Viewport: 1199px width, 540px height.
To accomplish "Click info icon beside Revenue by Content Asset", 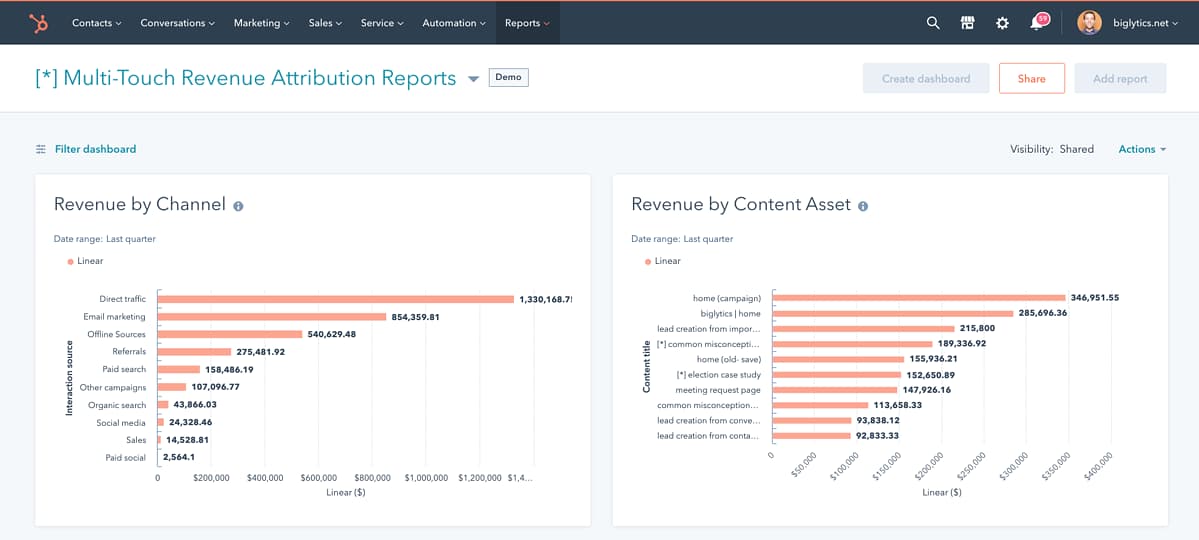I will pos(863,206).
